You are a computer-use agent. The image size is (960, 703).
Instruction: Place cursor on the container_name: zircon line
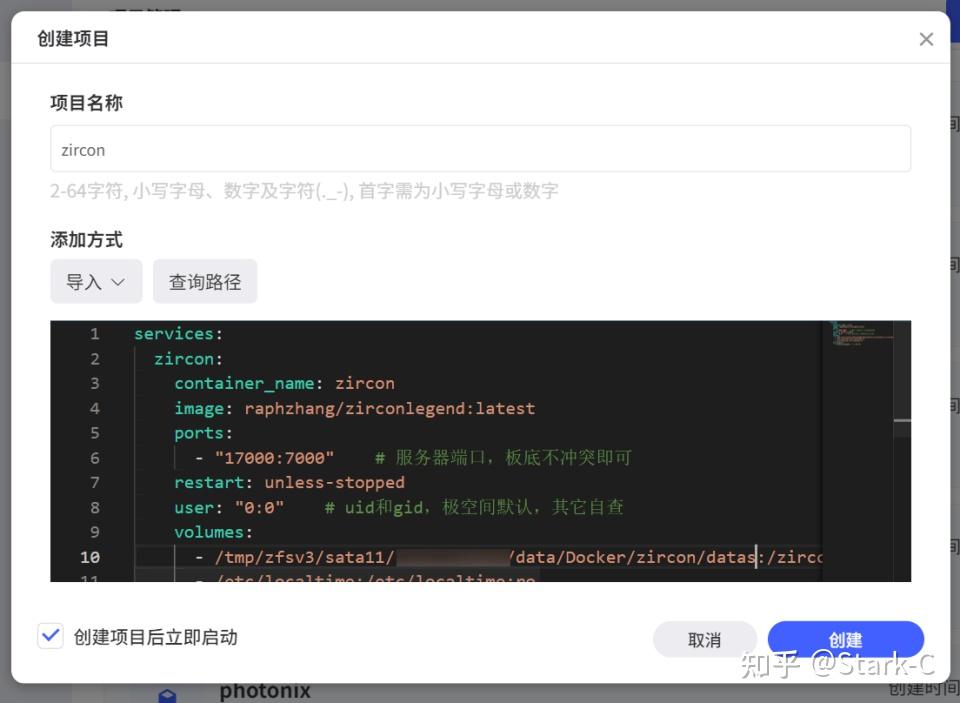click(284, 383)
